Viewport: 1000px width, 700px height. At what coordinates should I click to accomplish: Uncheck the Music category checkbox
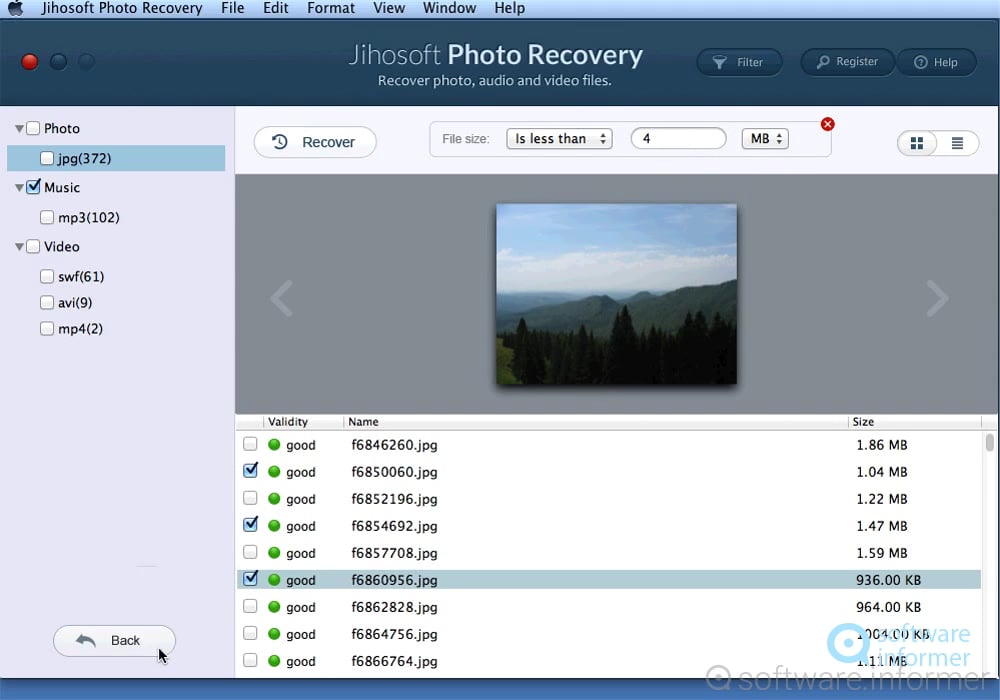[x=33, y=187]
